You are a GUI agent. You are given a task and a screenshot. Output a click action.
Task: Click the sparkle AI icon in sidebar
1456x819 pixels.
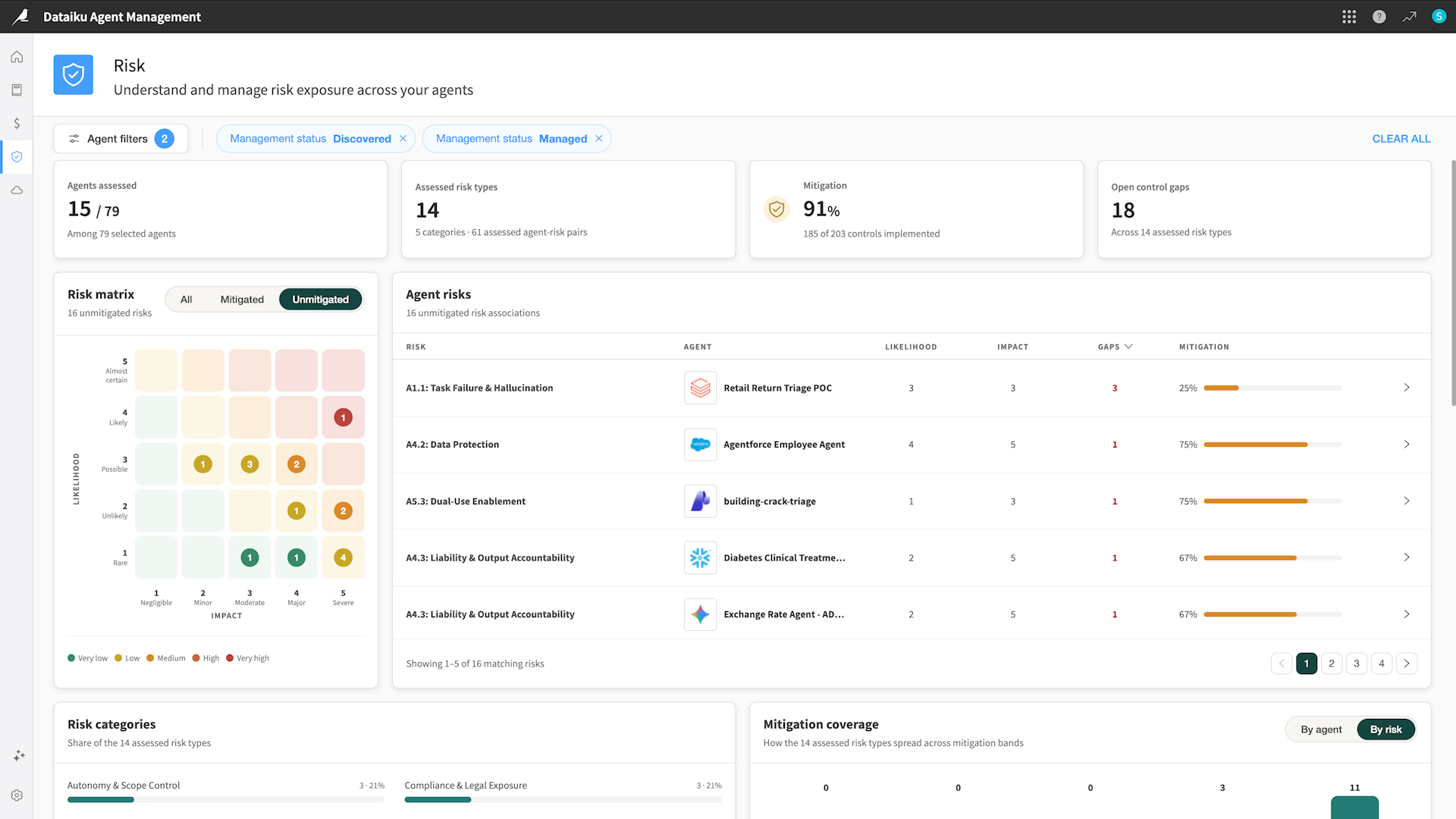19,755
